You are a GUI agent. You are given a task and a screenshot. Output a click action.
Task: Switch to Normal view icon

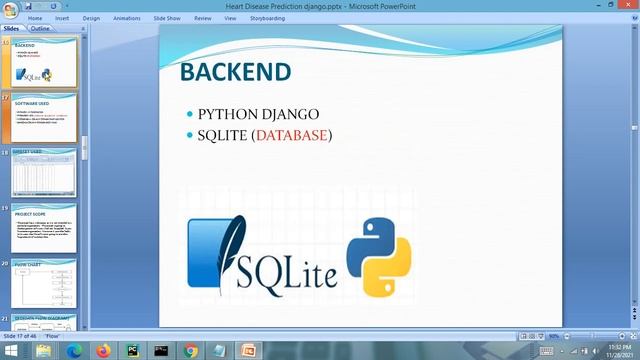coord(524,336)
